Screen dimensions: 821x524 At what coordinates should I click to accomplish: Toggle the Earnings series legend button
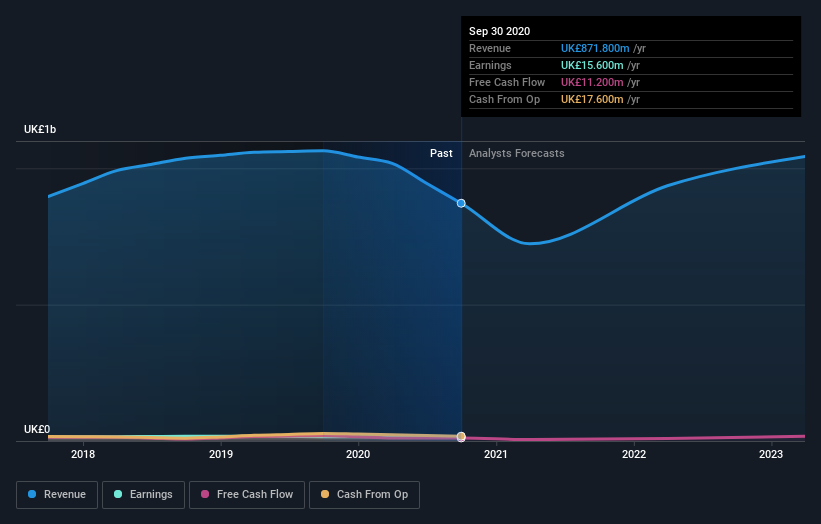coord(143,495)
